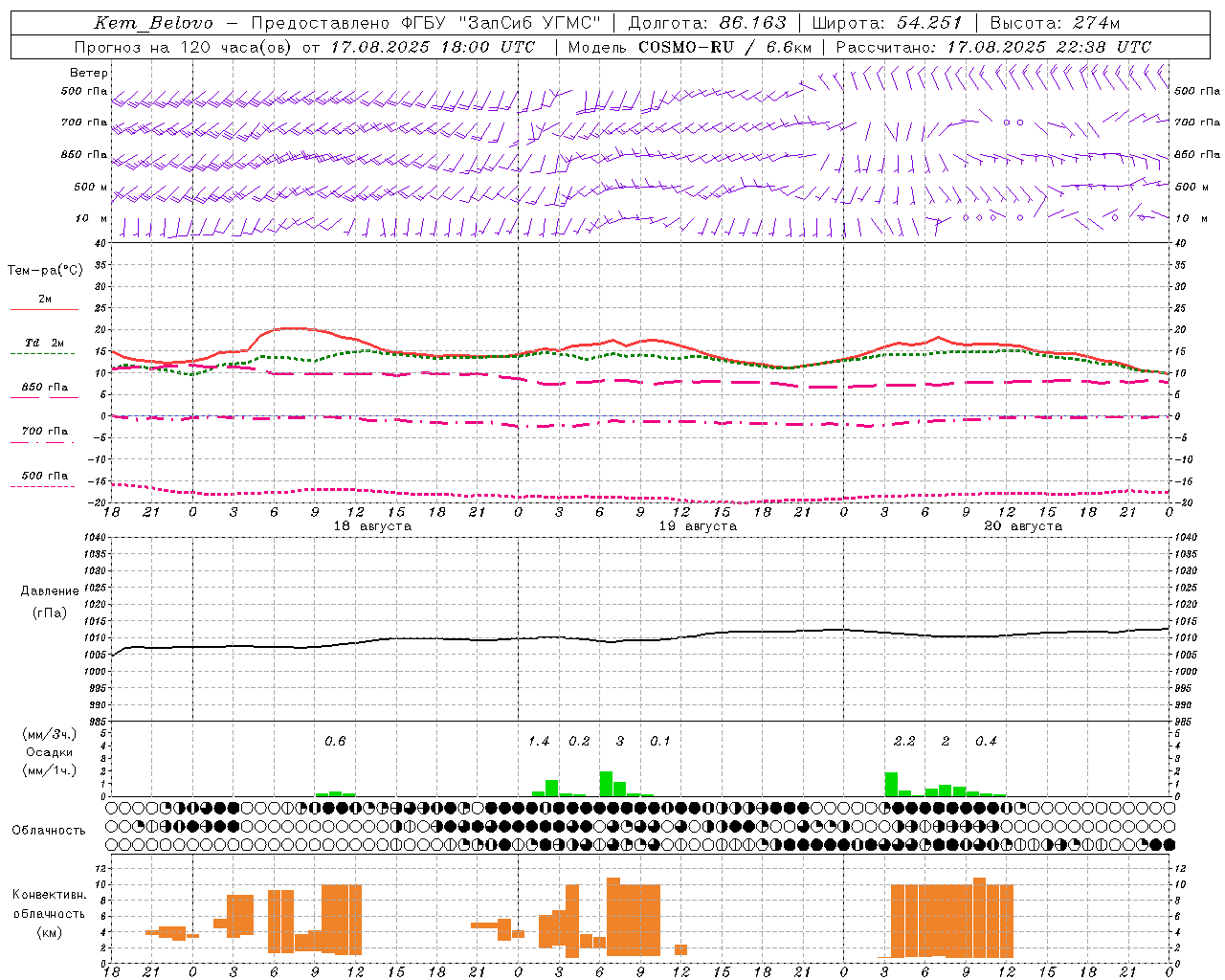The image size is (1225, 980).
Task: Click the "Давление" pressure panel label
Action: (50, 591)
